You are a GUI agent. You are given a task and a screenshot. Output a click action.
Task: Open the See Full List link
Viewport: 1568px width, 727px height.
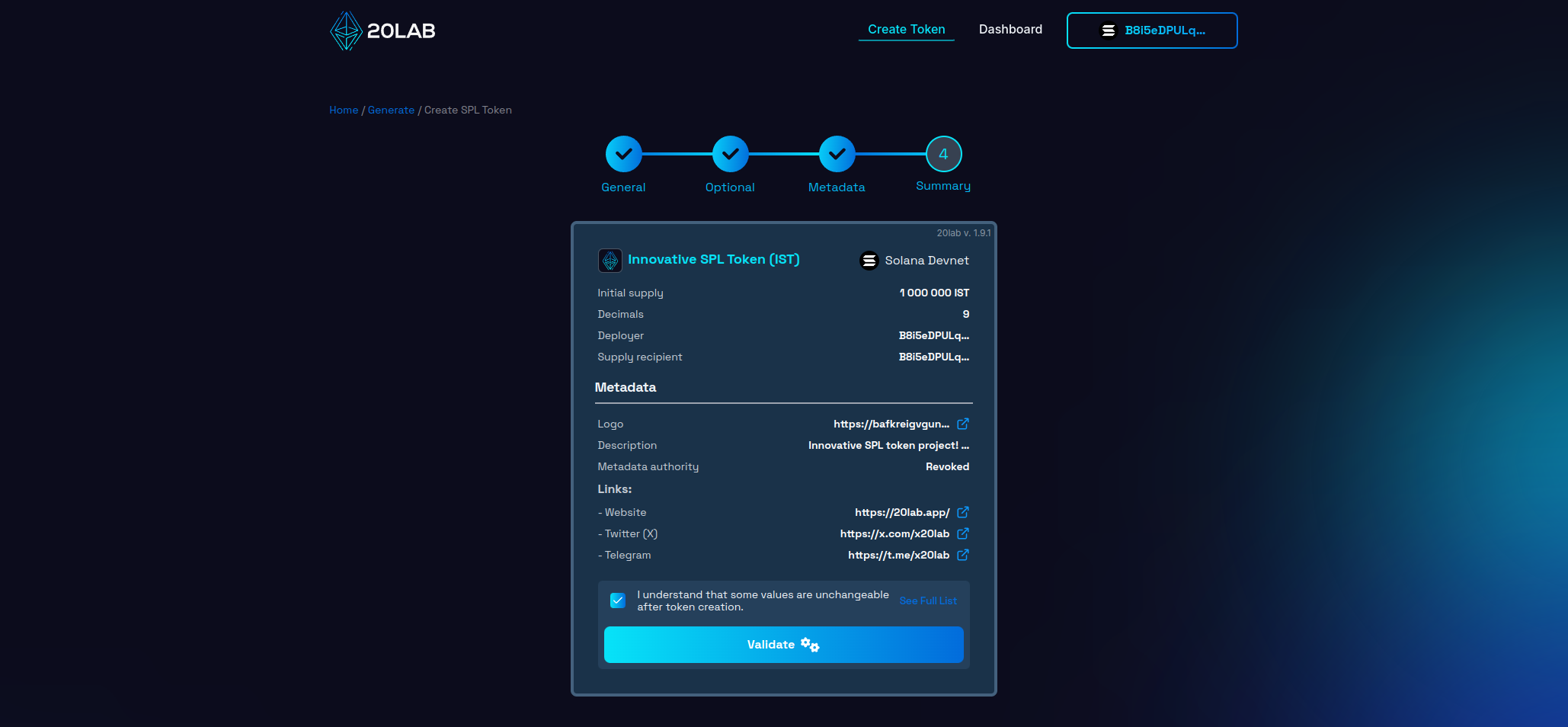928,600
